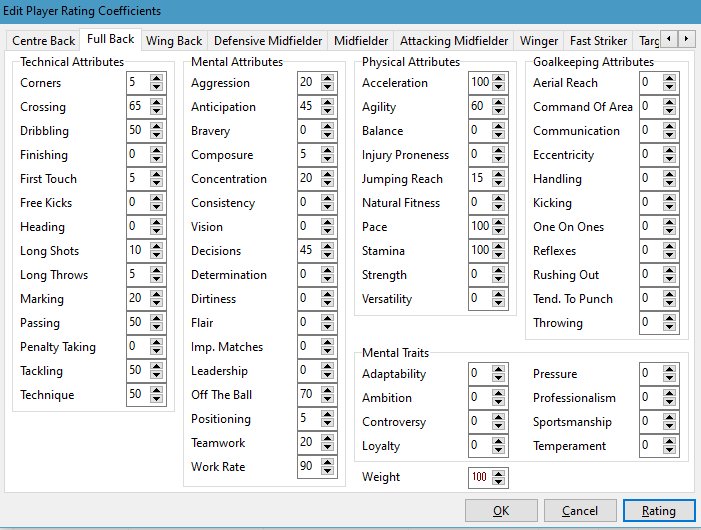Increase the Technique value with up arrow
Screen dimensions: 701x530
pyautogui.click(x=156, y=391)
